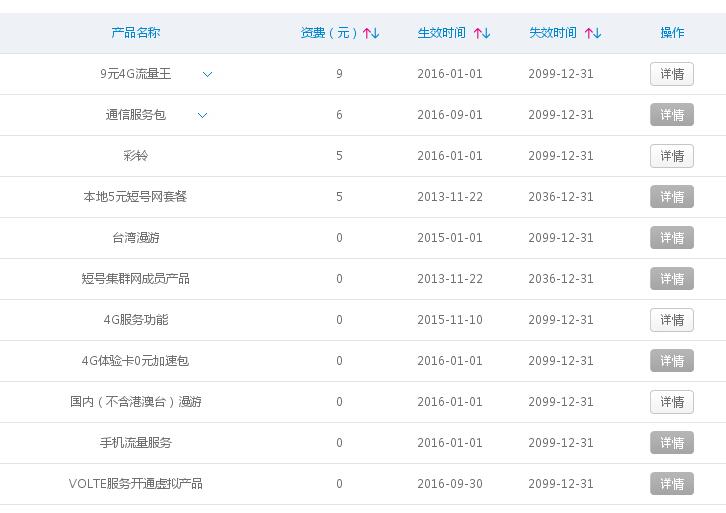The width and height of the screenshot is (726, 513).
Task: Open 详情 for 通信服务包
Action: [x=671, y=115]
